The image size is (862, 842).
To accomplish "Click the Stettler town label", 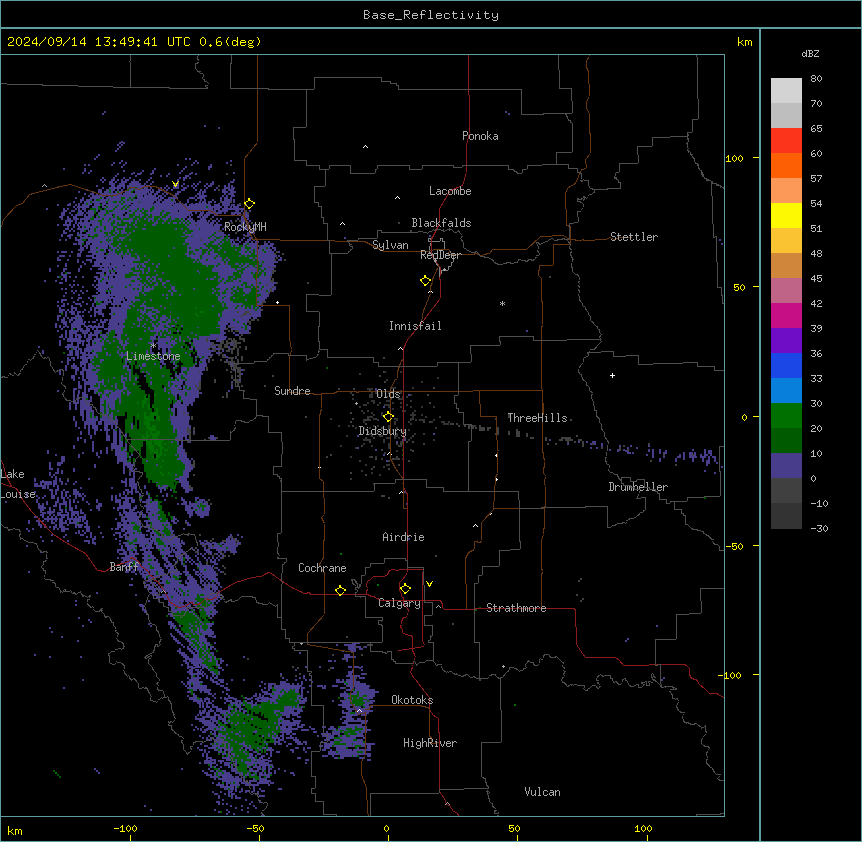I will (634, 237).
